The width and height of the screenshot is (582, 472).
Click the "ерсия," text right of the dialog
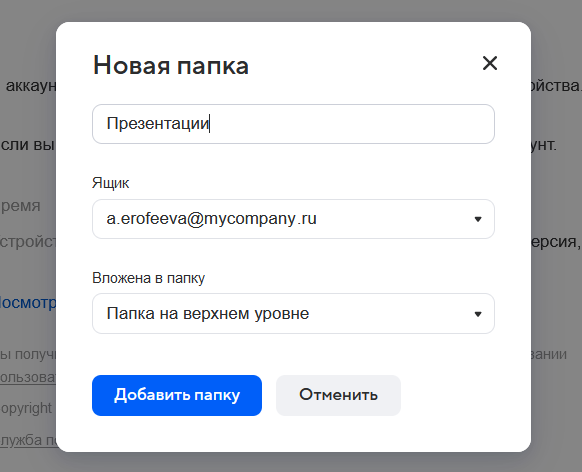[555, 242]
